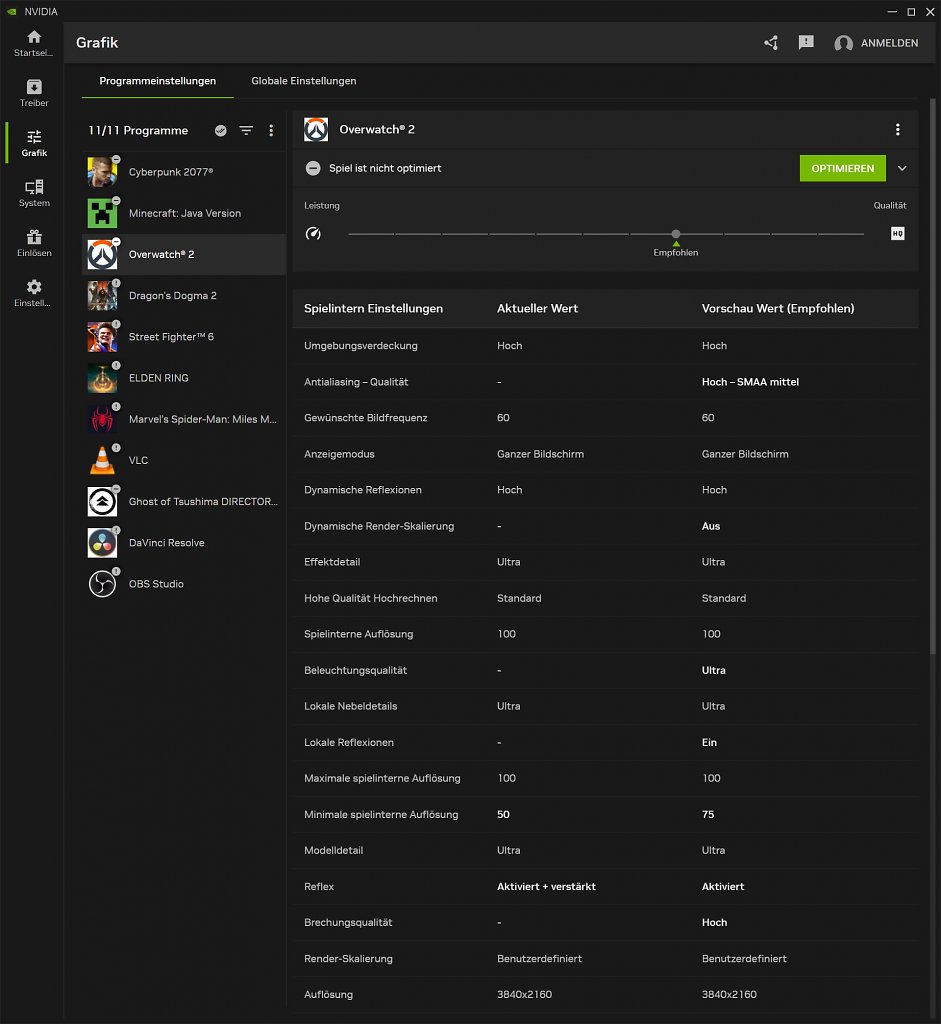Viewport: 941px width, 1024px height.
Task: Click the Cyberpunk 2077 game icon
Action: click(x=103, y=172)
